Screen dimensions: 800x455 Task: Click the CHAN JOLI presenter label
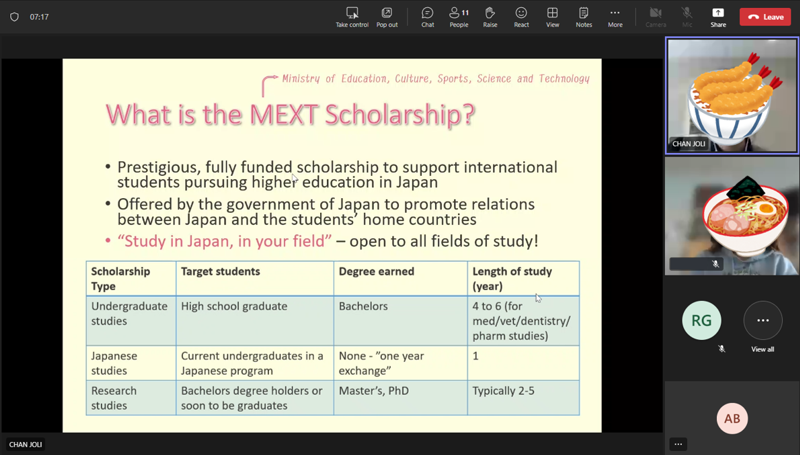(26, 444)
